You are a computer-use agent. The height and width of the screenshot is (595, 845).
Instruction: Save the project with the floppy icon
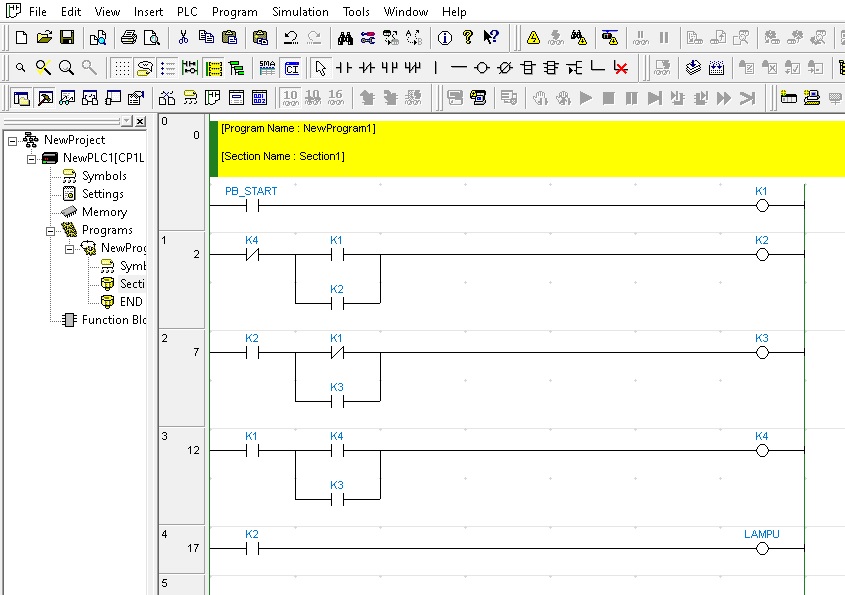tap(67, 38)
